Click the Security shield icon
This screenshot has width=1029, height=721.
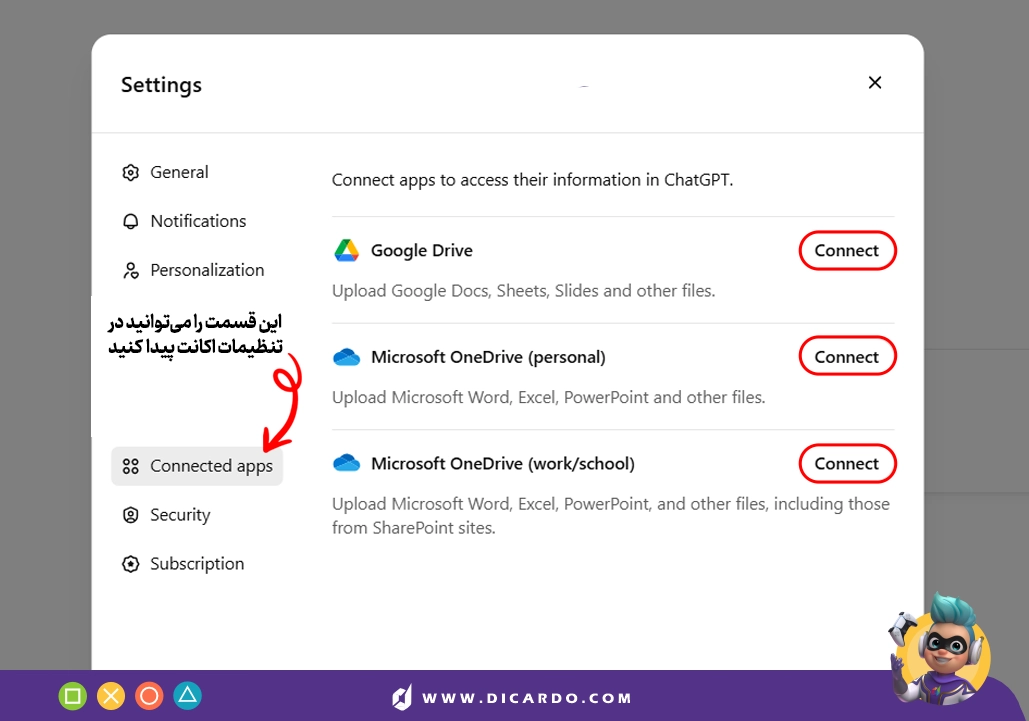(131, 515)
